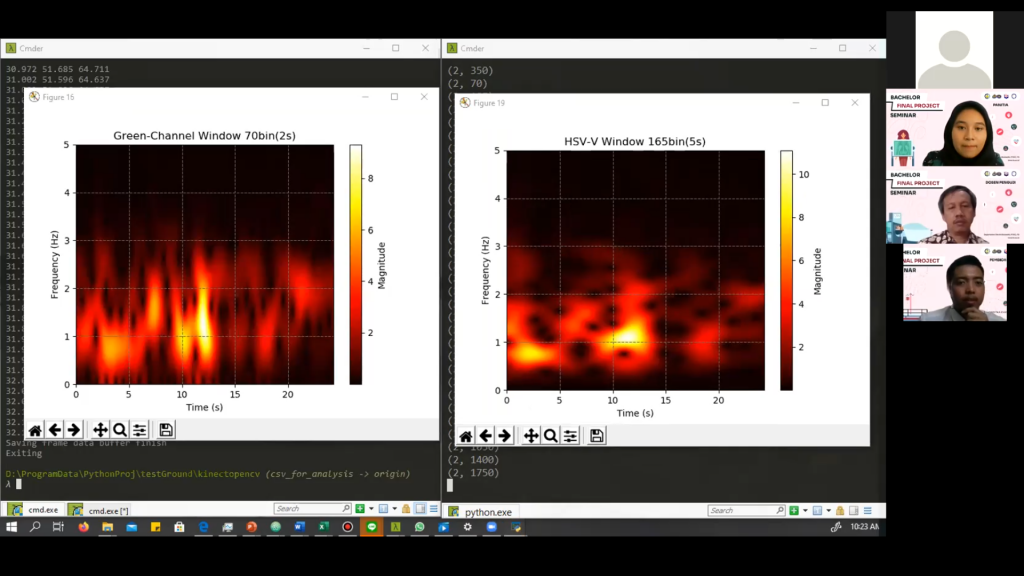Open Configure subplots in Figure 16 toolbar
This screenshot has width=1024, height=576.
(x=140, y=430)
